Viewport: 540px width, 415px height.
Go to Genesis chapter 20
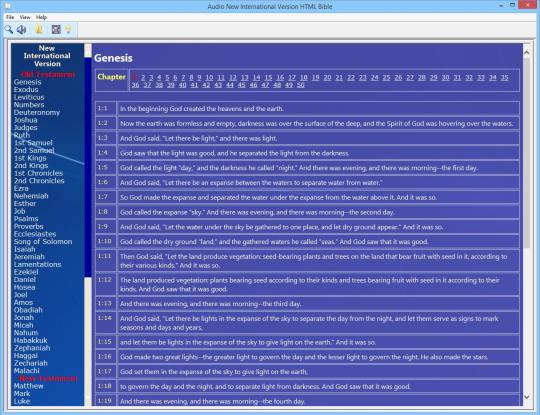click(x=328, y=77)
